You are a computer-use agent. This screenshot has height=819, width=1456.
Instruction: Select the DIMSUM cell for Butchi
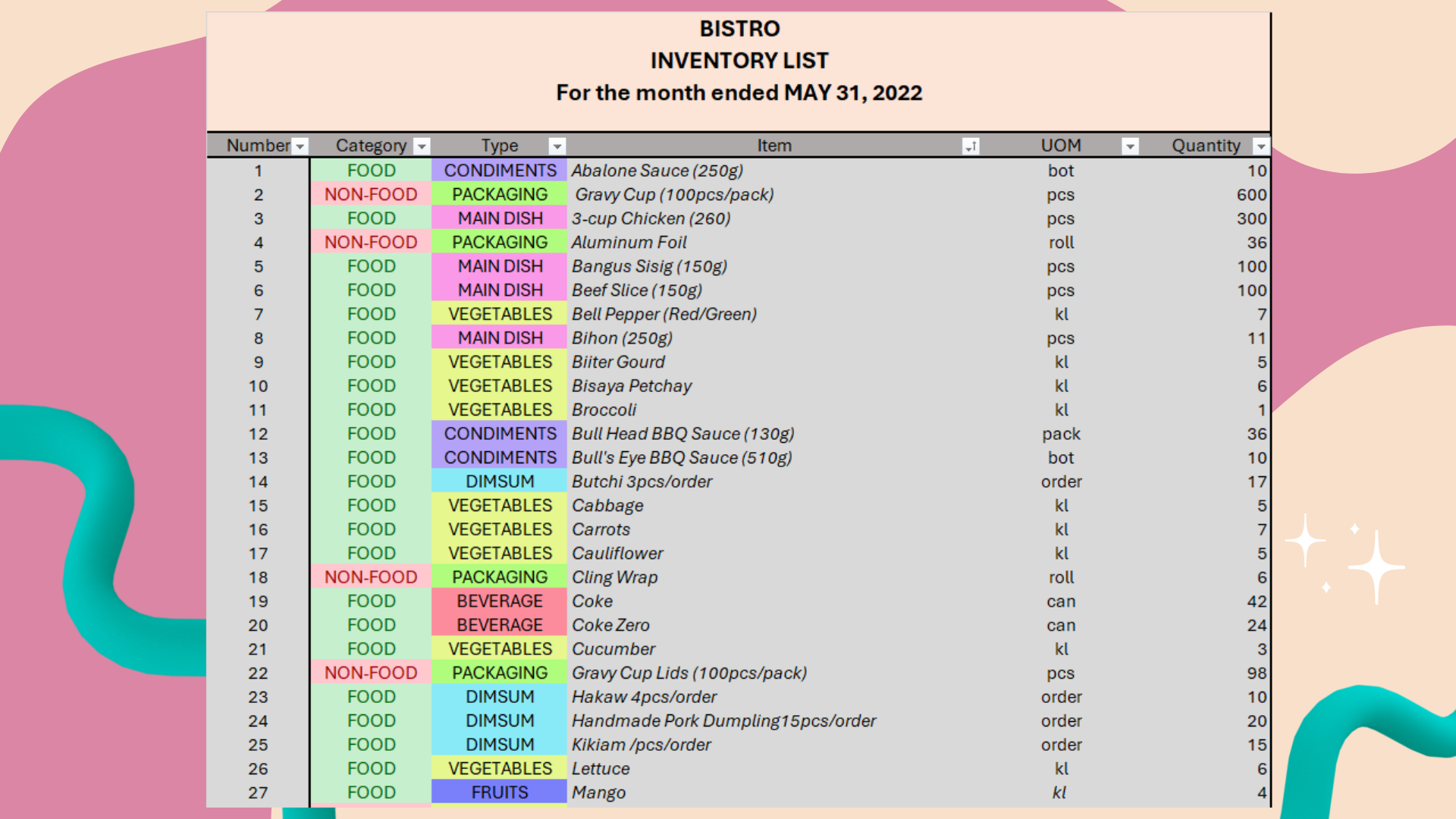[x=500, y=482]
